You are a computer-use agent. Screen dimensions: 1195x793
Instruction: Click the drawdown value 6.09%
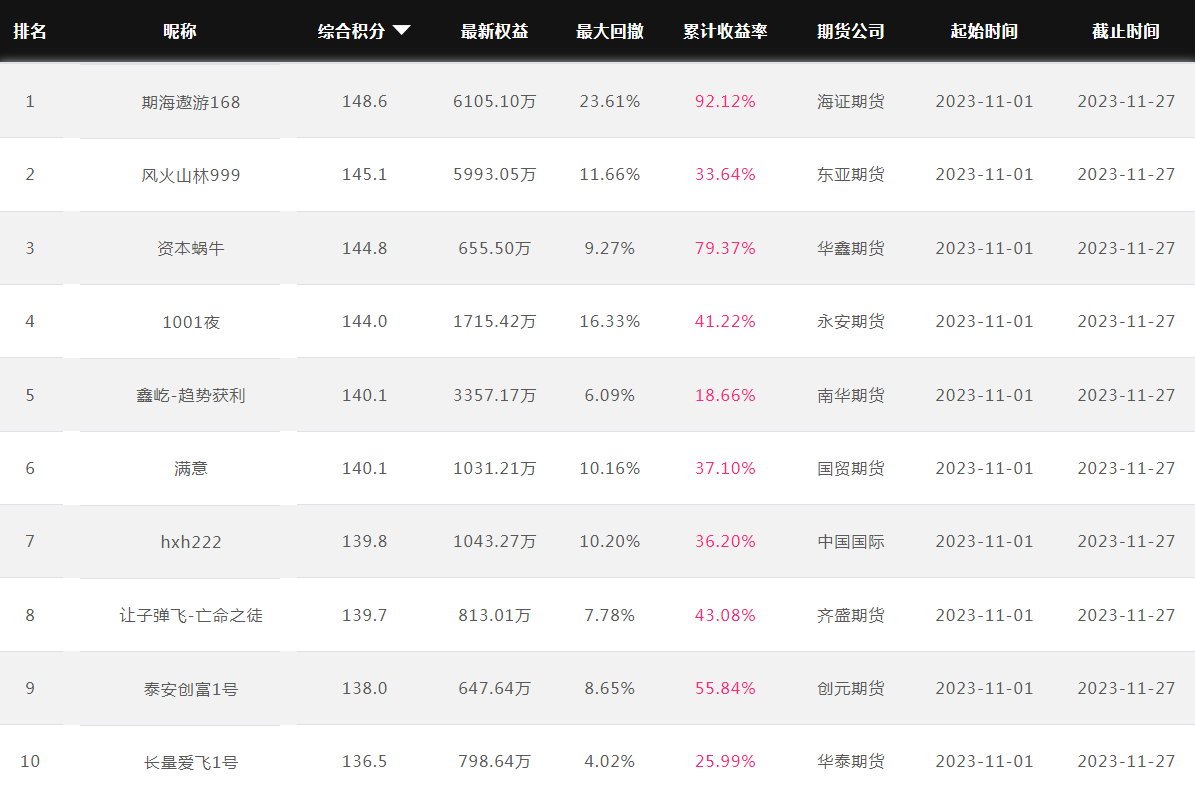point(610,395)
